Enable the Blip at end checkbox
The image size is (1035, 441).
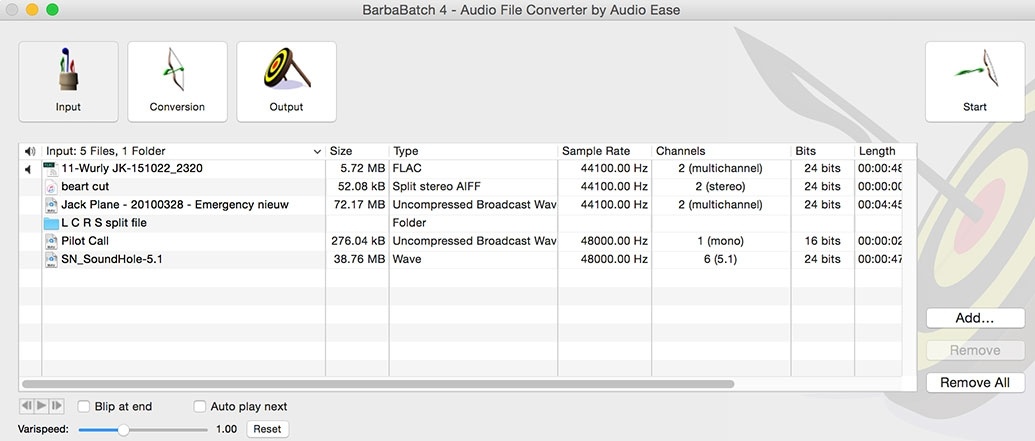84,407
